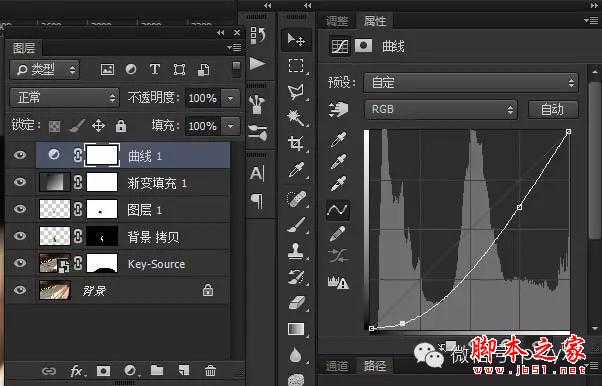Hide the 图层 1 layer
Screen dimensions: 602x386
[x=20, y=209]
